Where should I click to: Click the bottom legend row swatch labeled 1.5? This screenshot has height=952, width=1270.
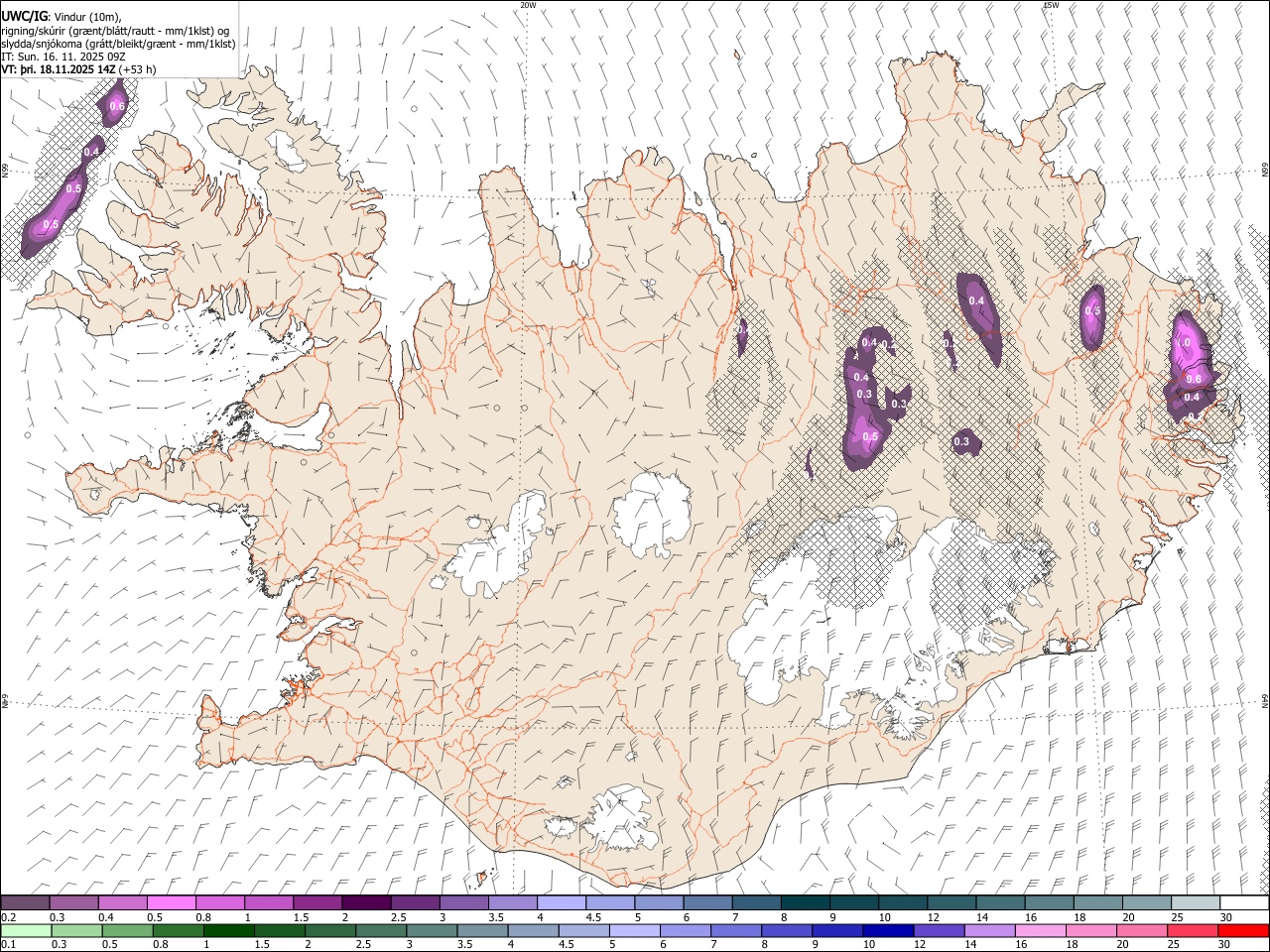click(x=279, y=931)
